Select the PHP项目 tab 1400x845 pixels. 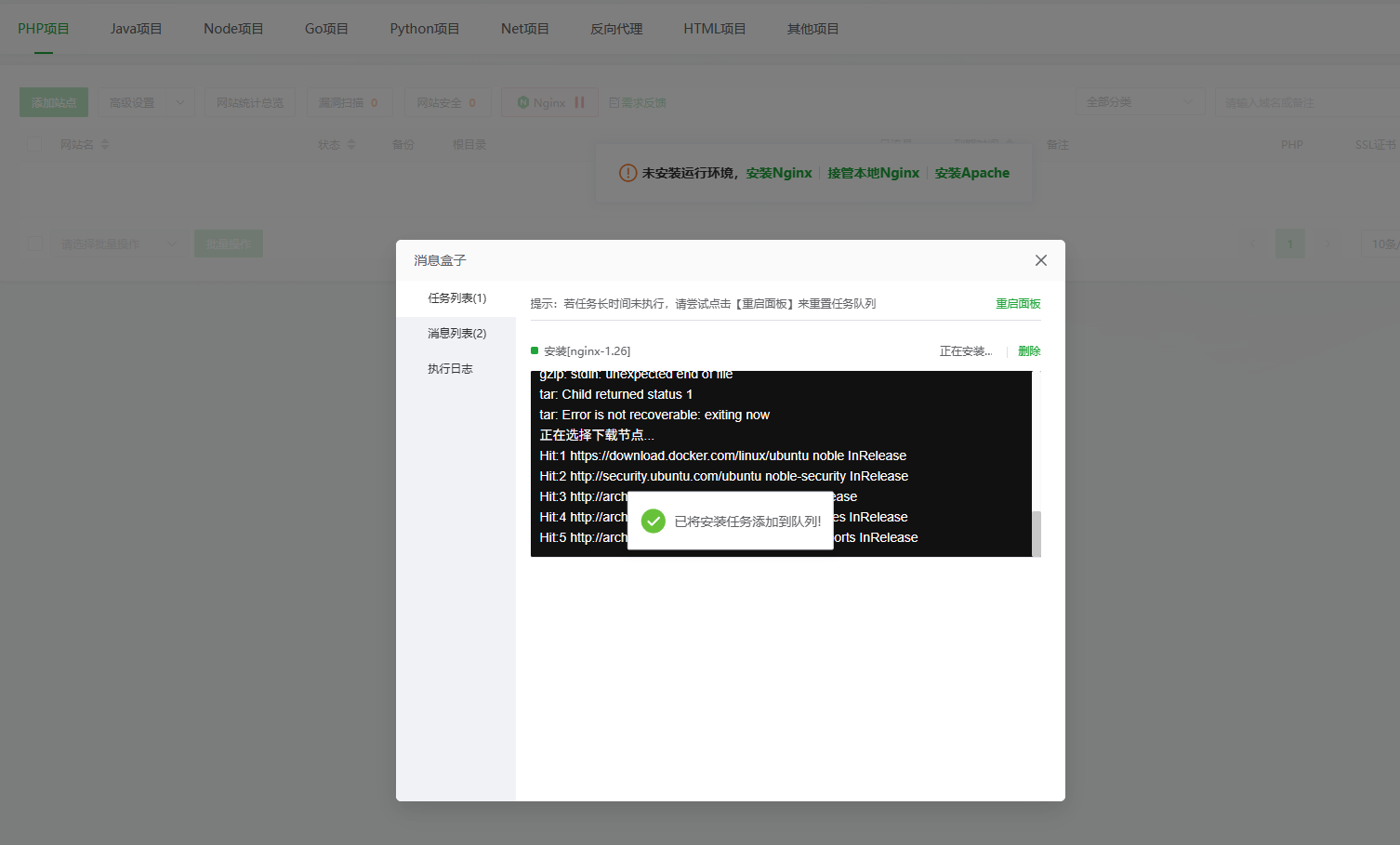point(44,29)
